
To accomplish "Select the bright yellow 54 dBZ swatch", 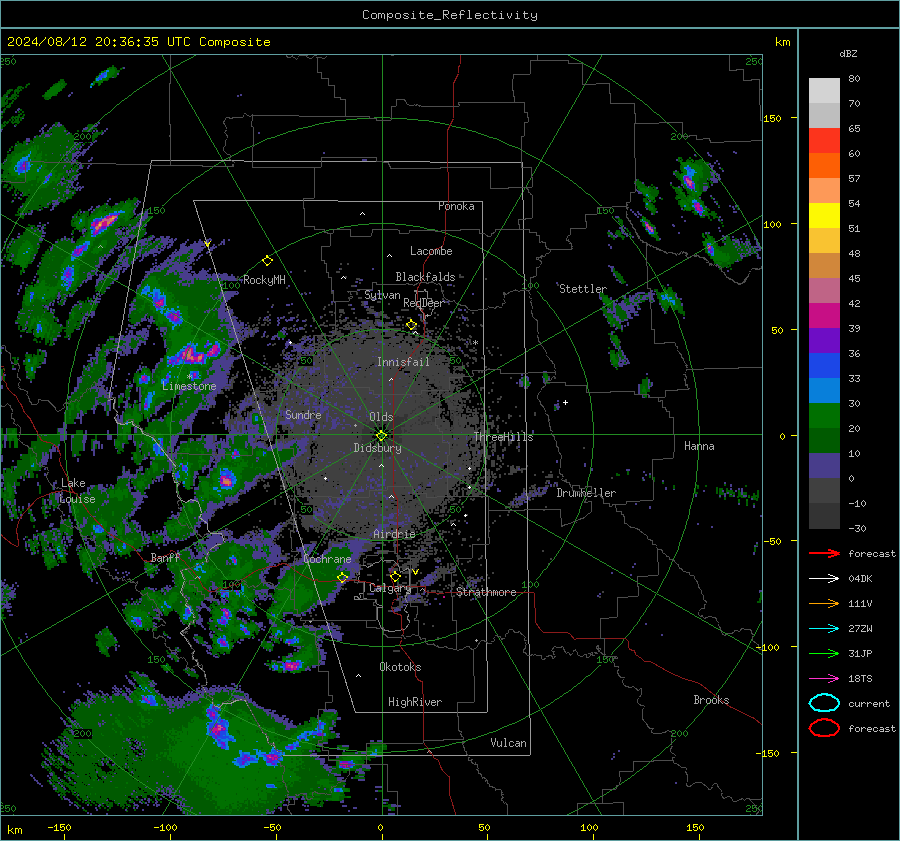I will (824, 216).
